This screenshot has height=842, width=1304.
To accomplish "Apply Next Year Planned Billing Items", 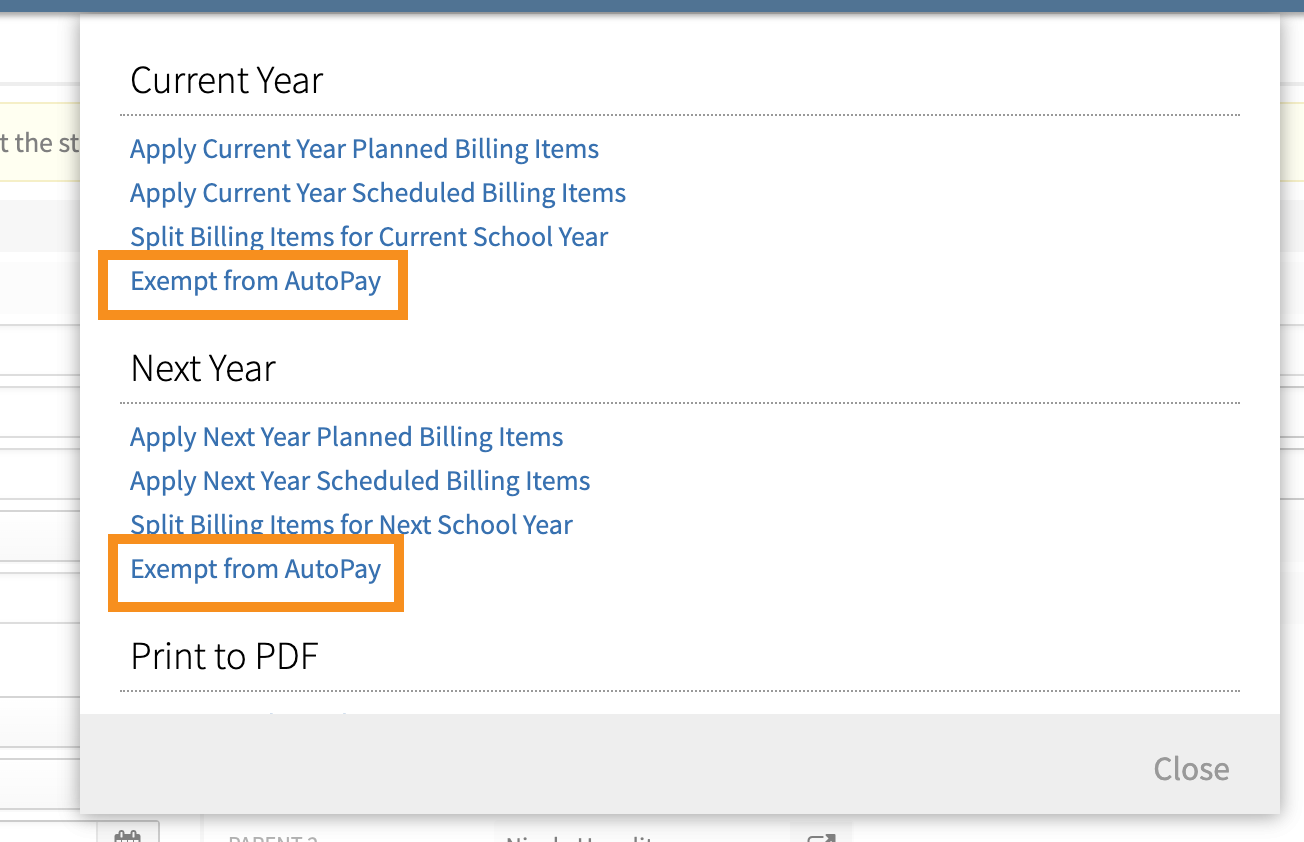I will [346, 437].
